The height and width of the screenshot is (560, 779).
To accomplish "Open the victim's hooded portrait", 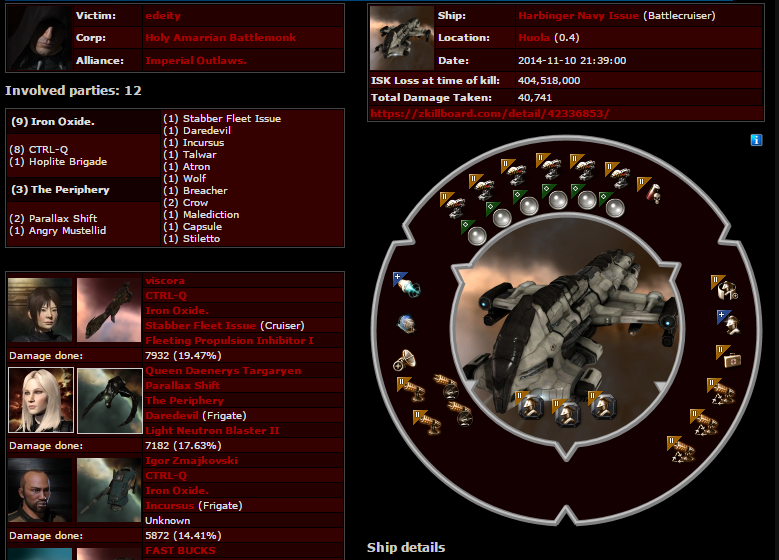I will coord(39,38).
